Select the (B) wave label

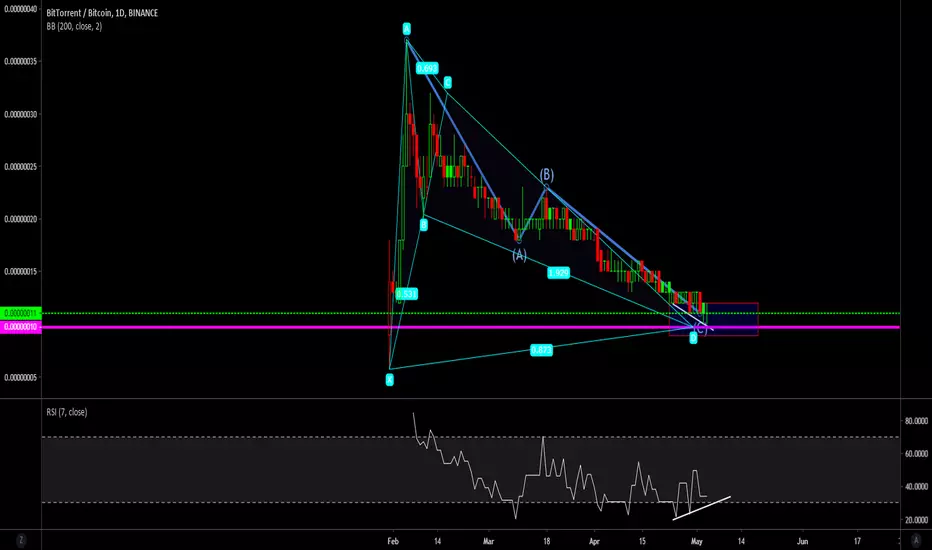[547, 175]
